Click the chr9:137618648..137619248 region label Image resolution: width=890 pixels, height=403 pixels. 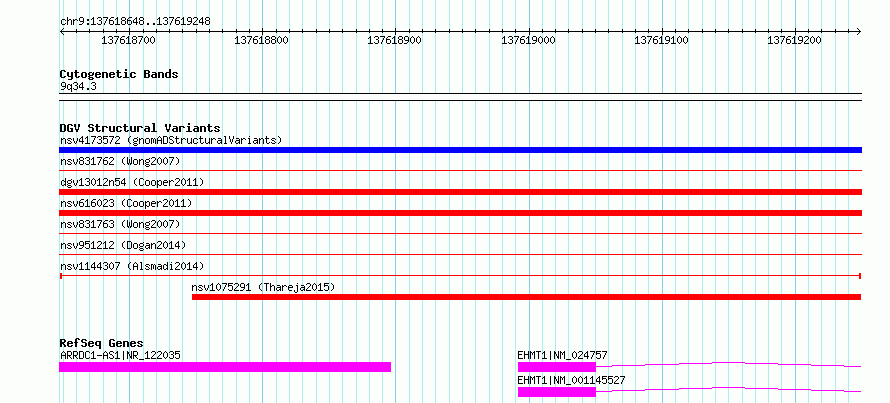pos(135,22)
